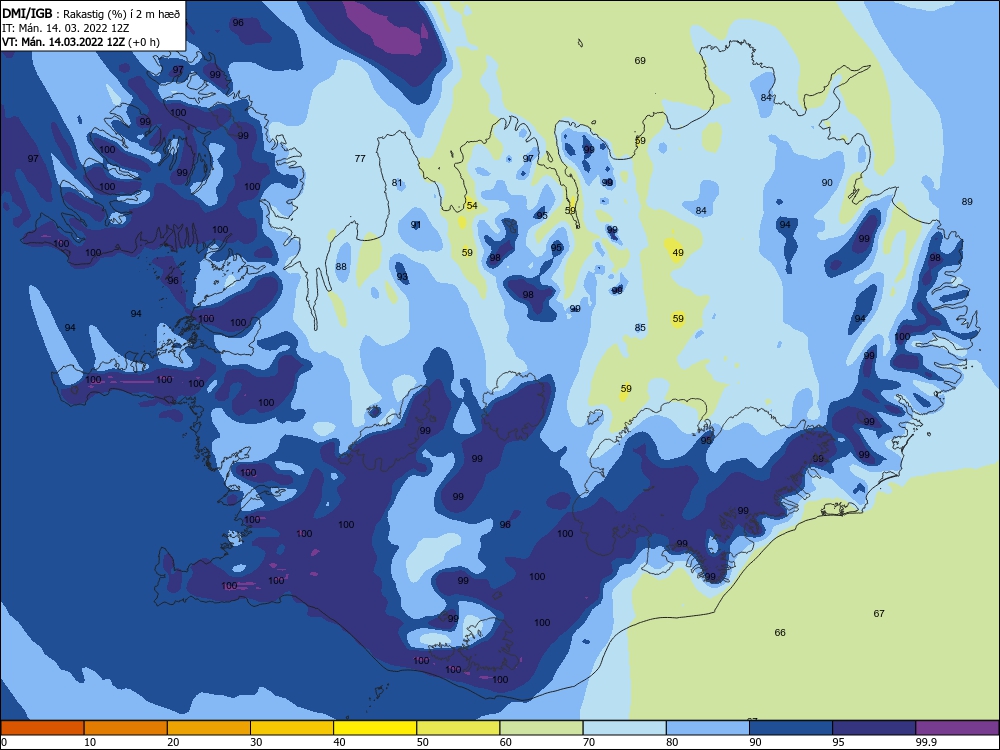Select the humidity value 77 on the map
The image size is (1000, 750).
tap(360, 158)
